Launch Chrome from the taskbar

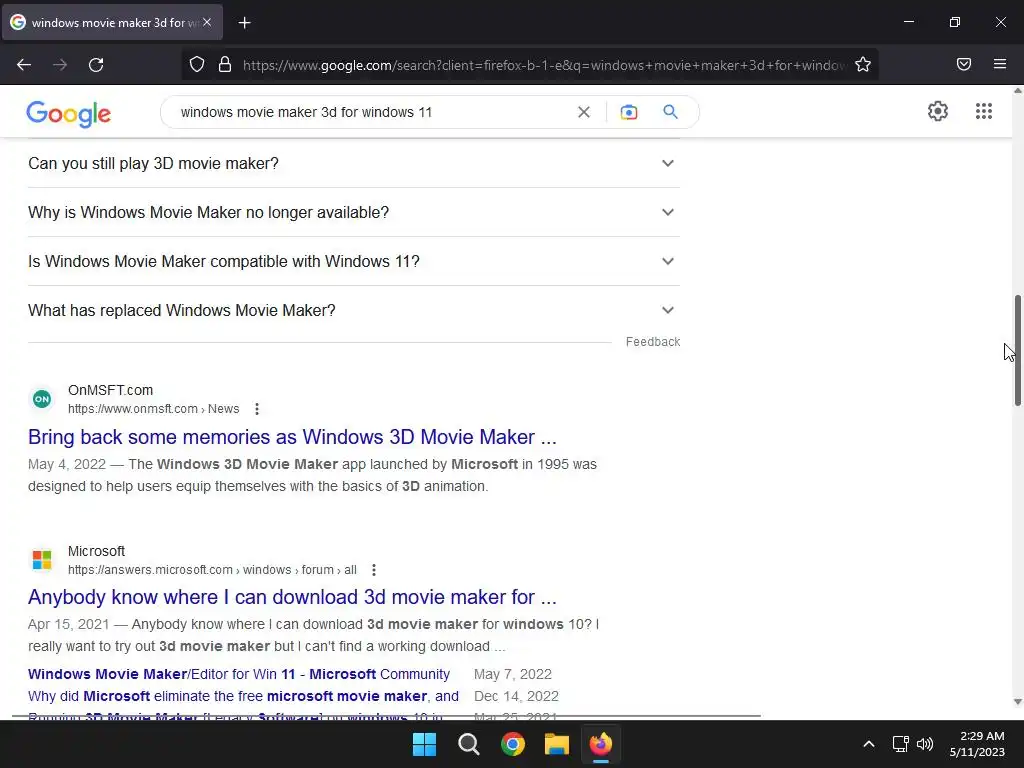[x=513, y=744]
